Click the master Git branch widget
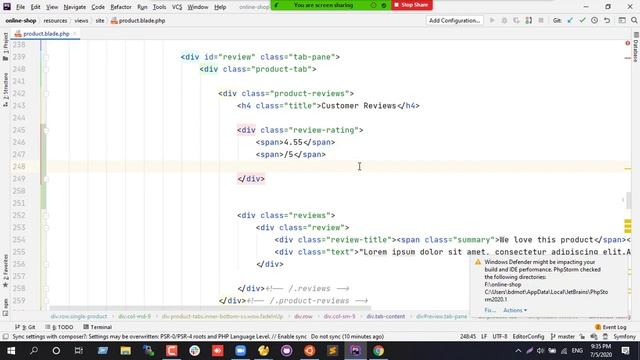Screen dimensions: 640x360 point(562,337)
